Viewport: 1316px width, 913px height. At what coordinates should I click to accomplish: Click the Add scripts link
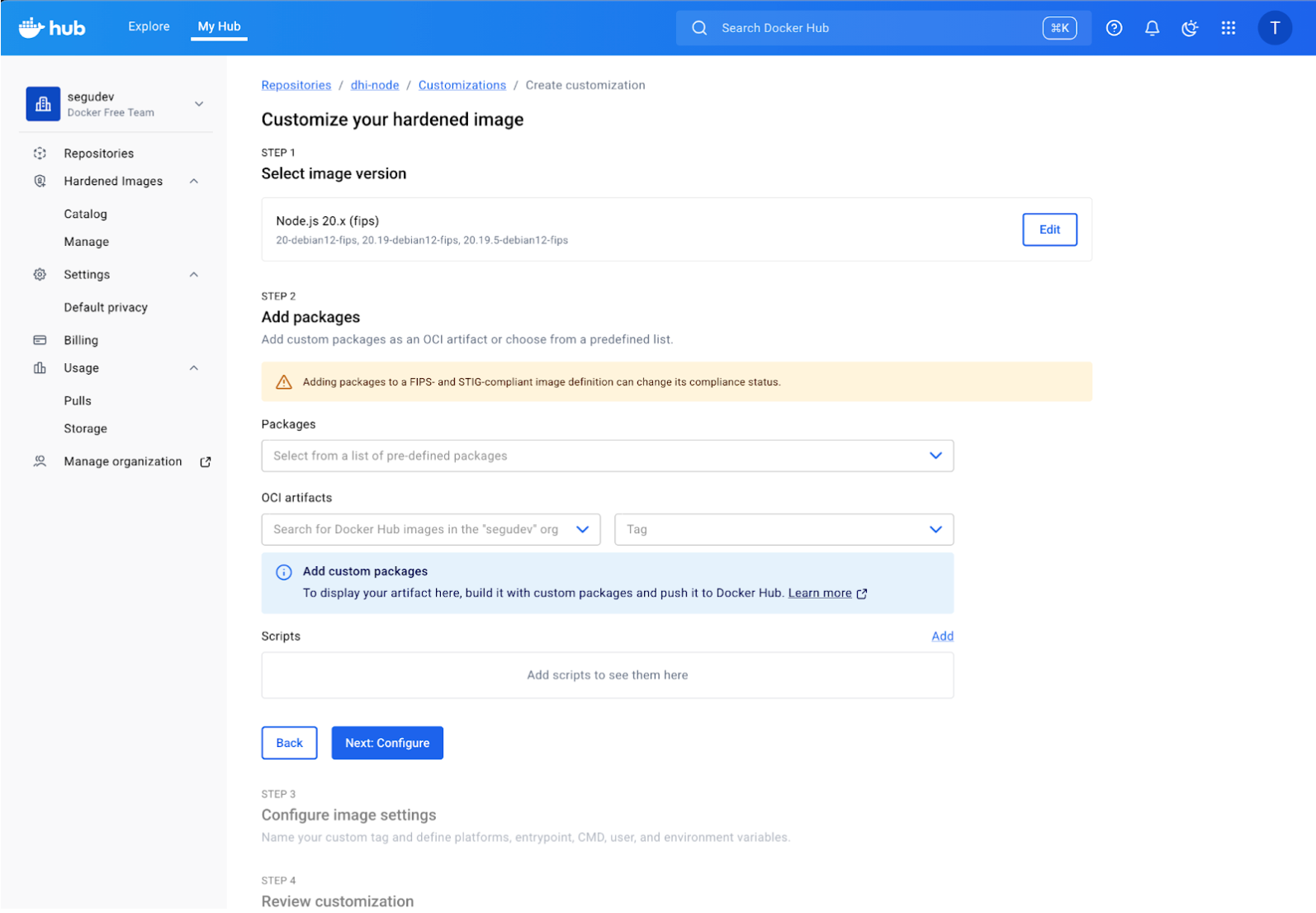(x=942, y=636)
